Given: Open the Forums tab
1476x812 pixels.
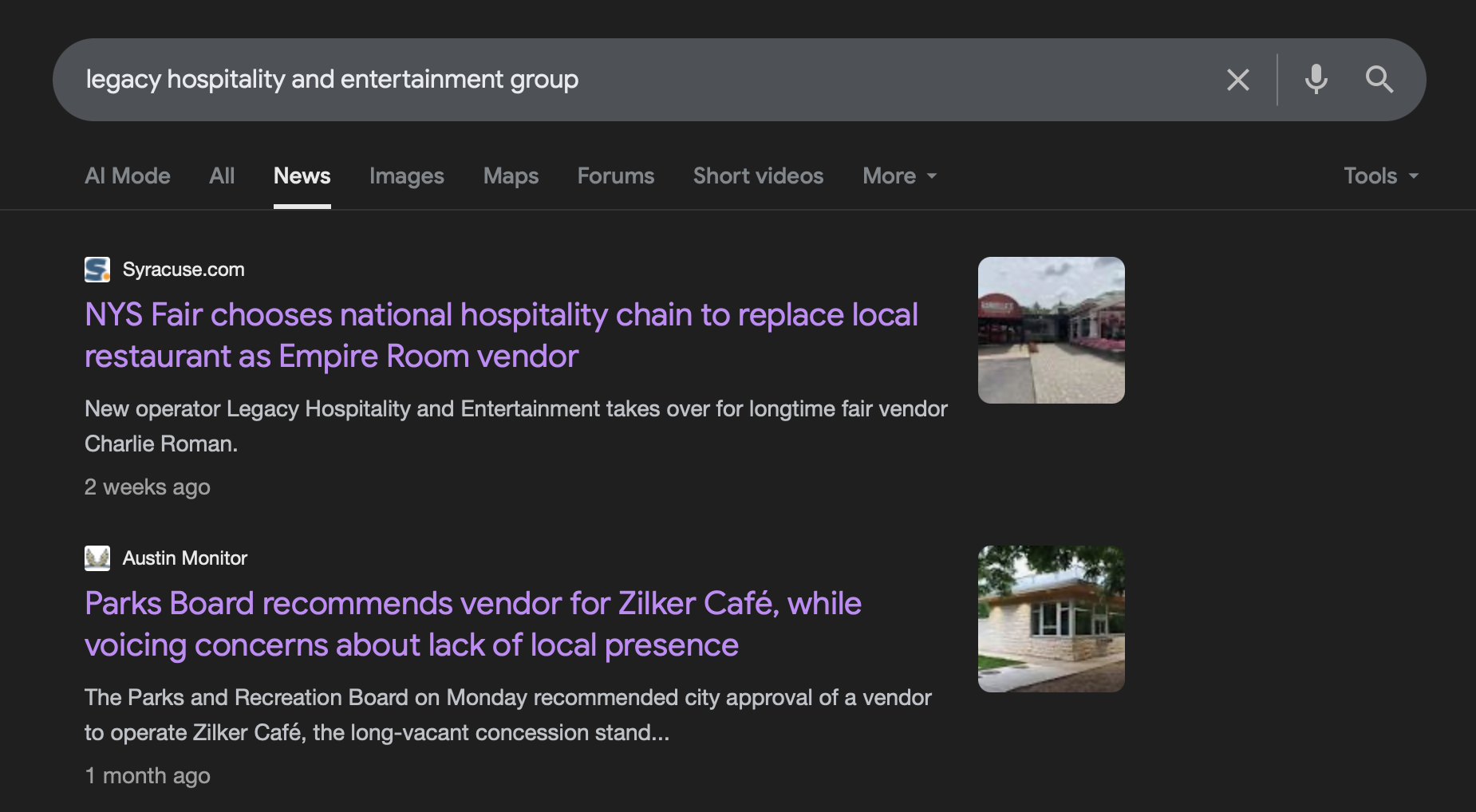Looking at the screenshot, I should click(x=615, y=176).
